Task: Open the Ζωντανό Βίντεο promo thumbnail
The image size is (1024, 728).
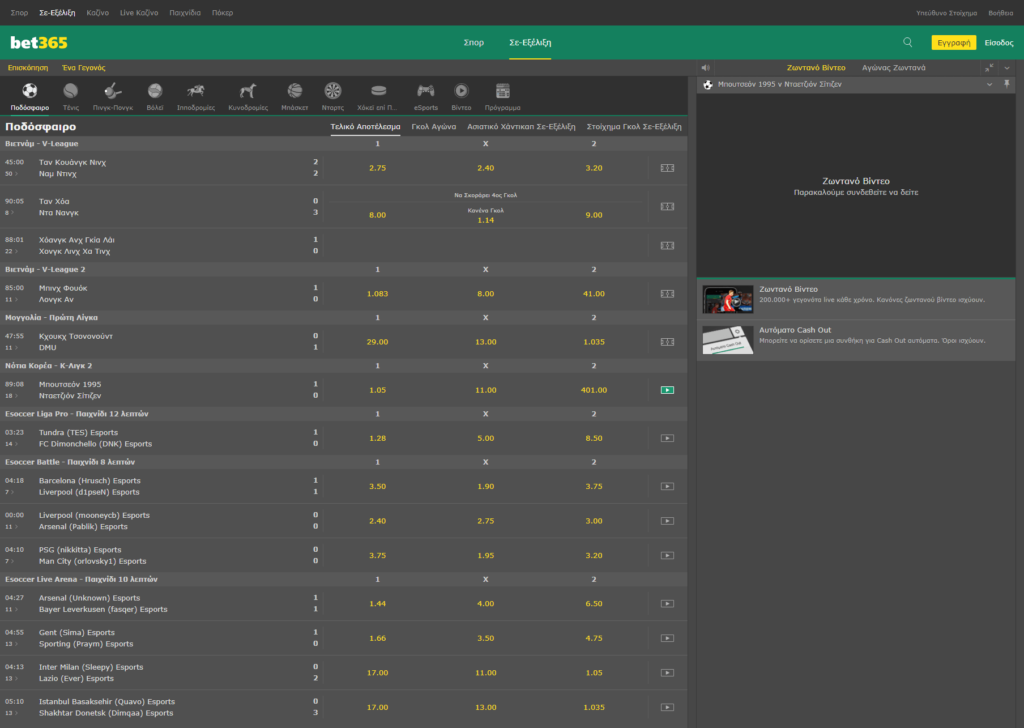Action: click(728, 299)
